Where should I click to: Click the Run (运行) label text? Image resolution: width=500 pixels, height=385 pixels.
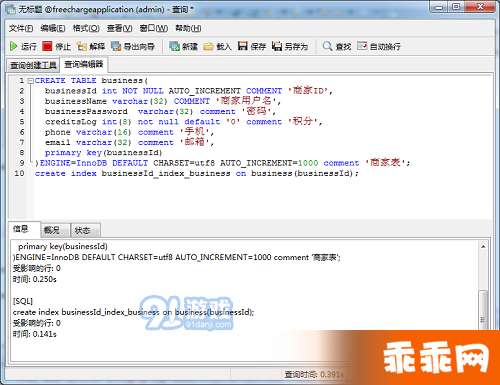pos(29,46)
